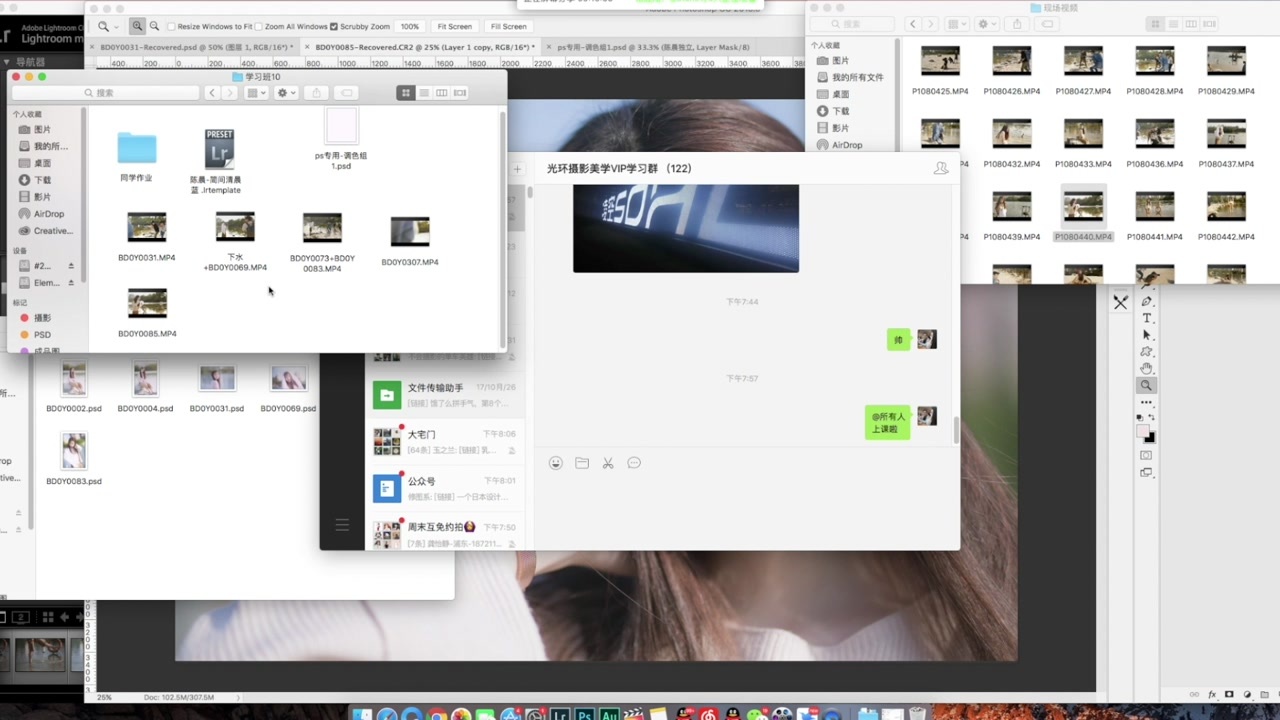Click the crossed tools panel icon

[1120, 302]
